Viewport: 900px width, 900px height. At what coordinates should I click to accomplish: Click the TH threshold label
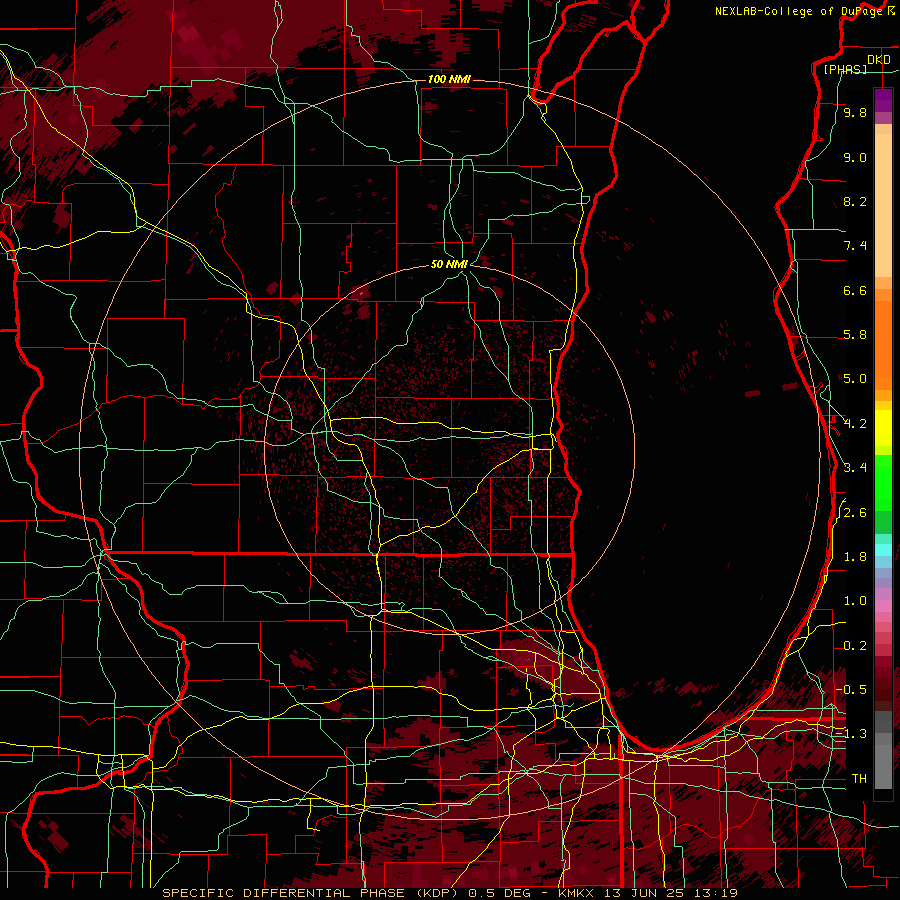point(859,779)
